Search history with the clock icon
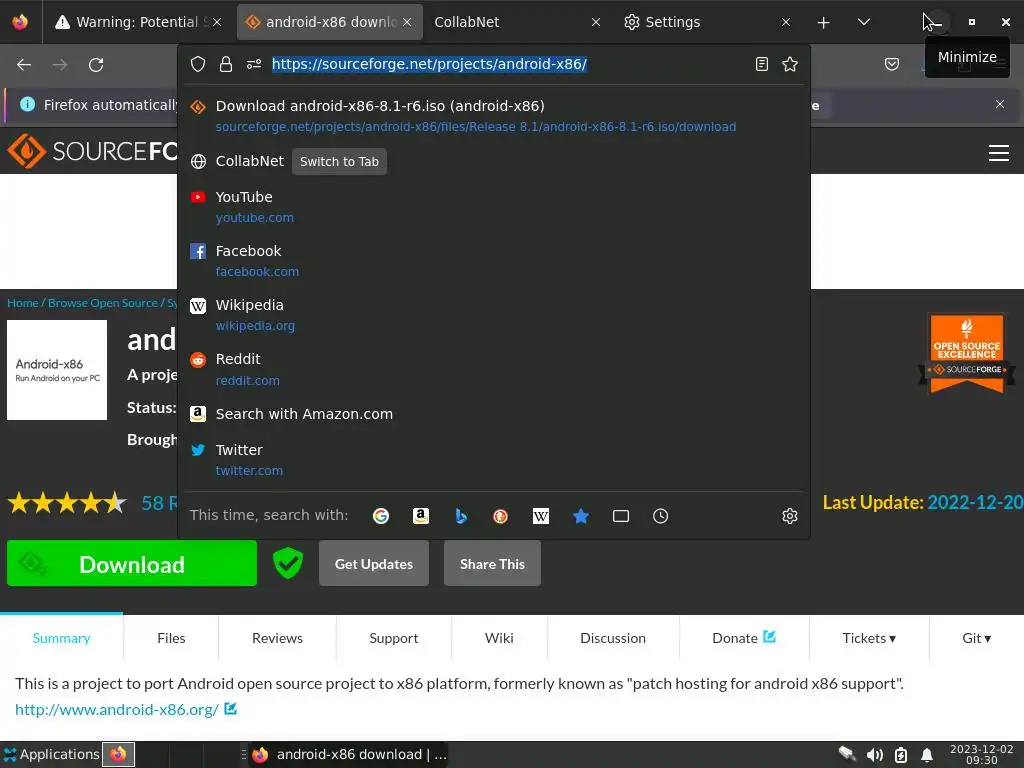This screenshot has width=1024, height=768. 660,516
